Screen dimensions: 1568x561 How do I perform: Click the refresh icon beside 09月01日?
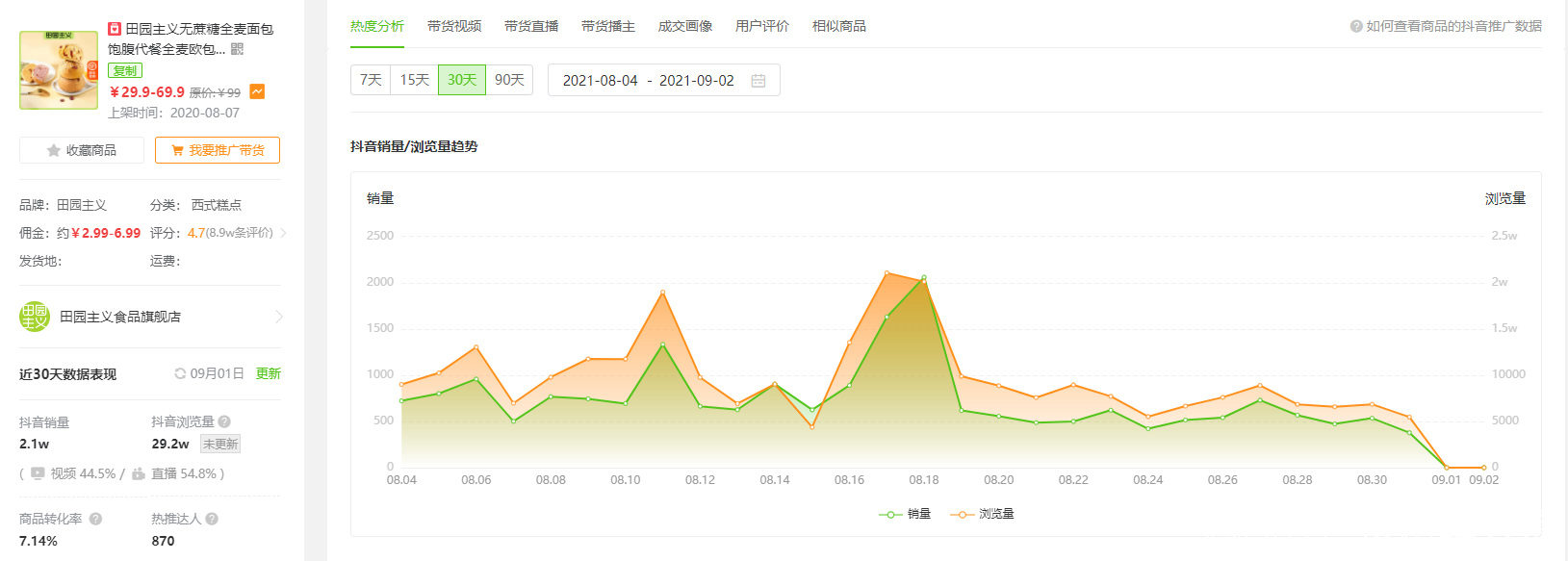point(180,373)
